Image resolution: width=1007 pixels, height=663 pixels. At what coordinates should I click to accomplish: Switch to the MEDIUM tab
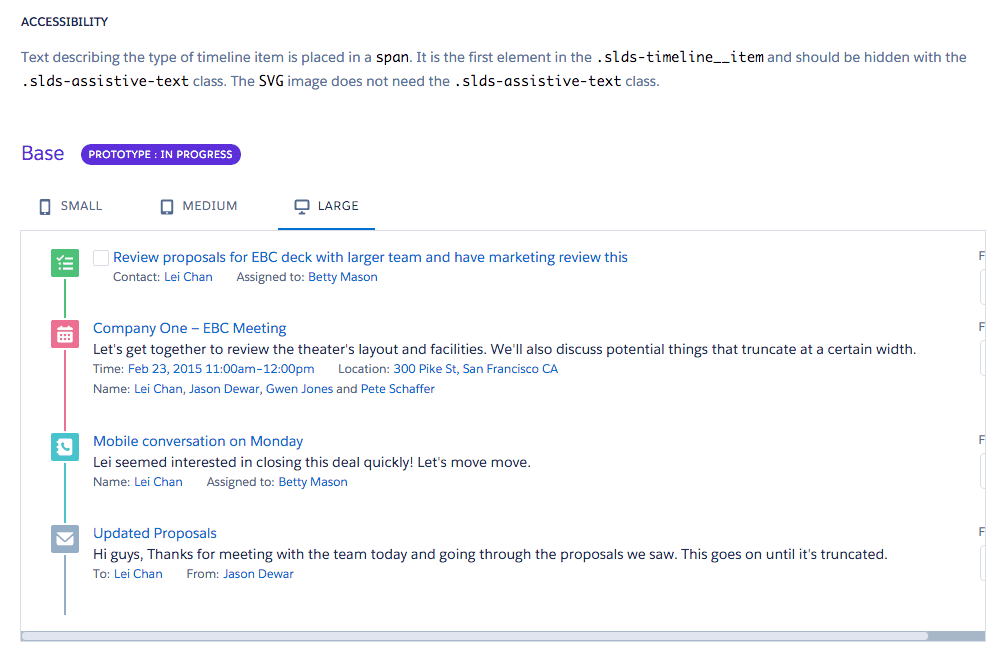pos(199,206)
